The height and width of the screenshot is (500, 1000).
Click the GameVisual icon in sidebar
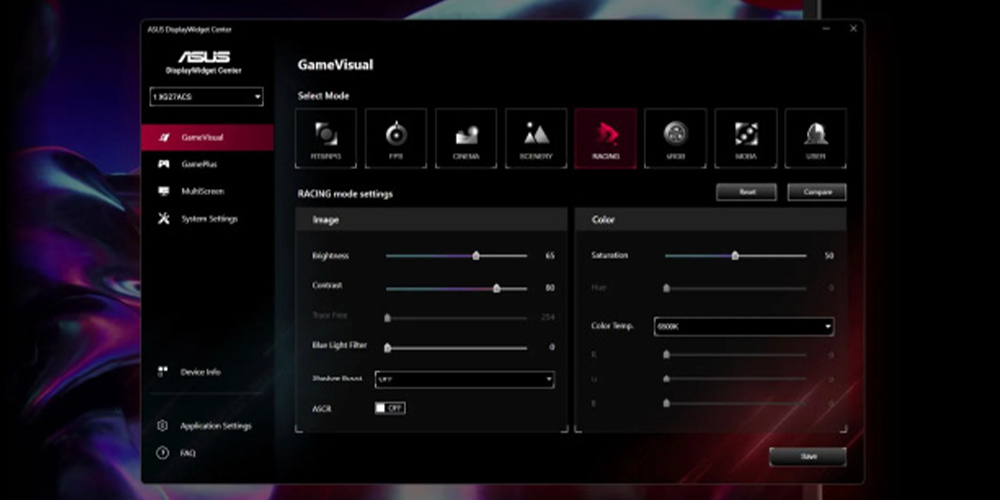click(x=163, y=137)
